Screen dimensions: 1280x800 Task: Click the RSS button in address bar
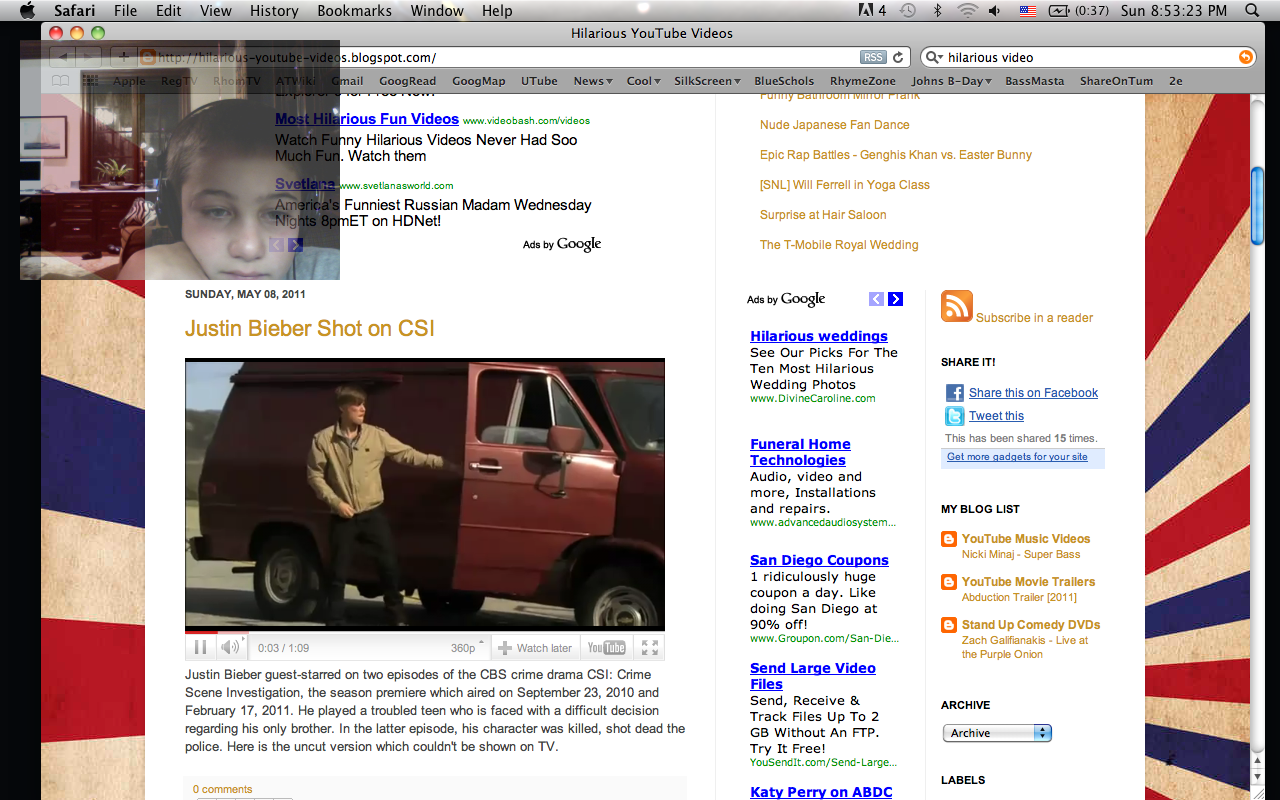[x=872, y=57]
